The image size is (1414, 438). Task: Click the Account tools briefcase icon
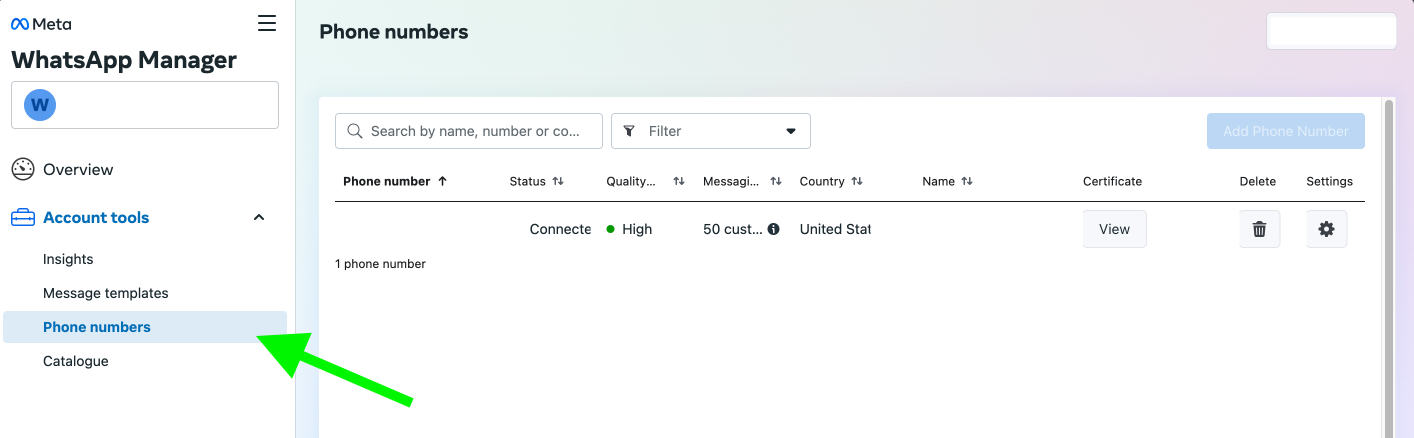tap(23, 218)
